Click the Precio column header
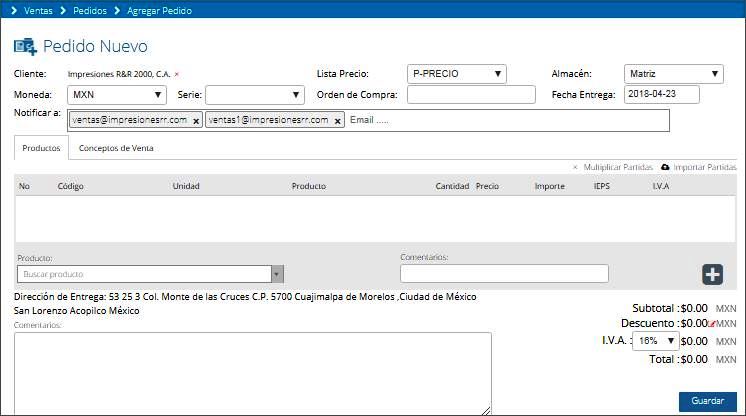Screen dimensions: 746x416 click(x=487, y=186)
